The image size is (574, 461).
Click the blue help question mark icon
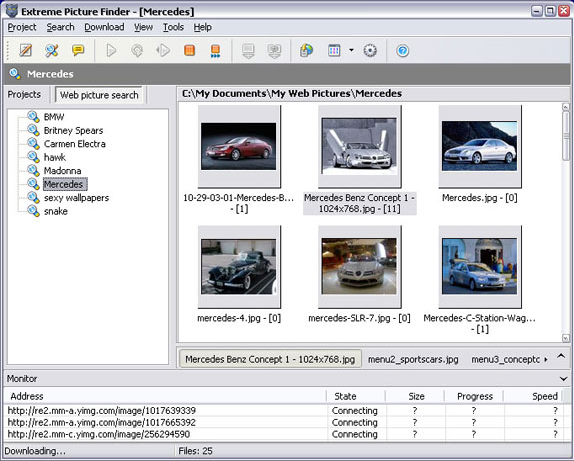[x=402, y=50]
